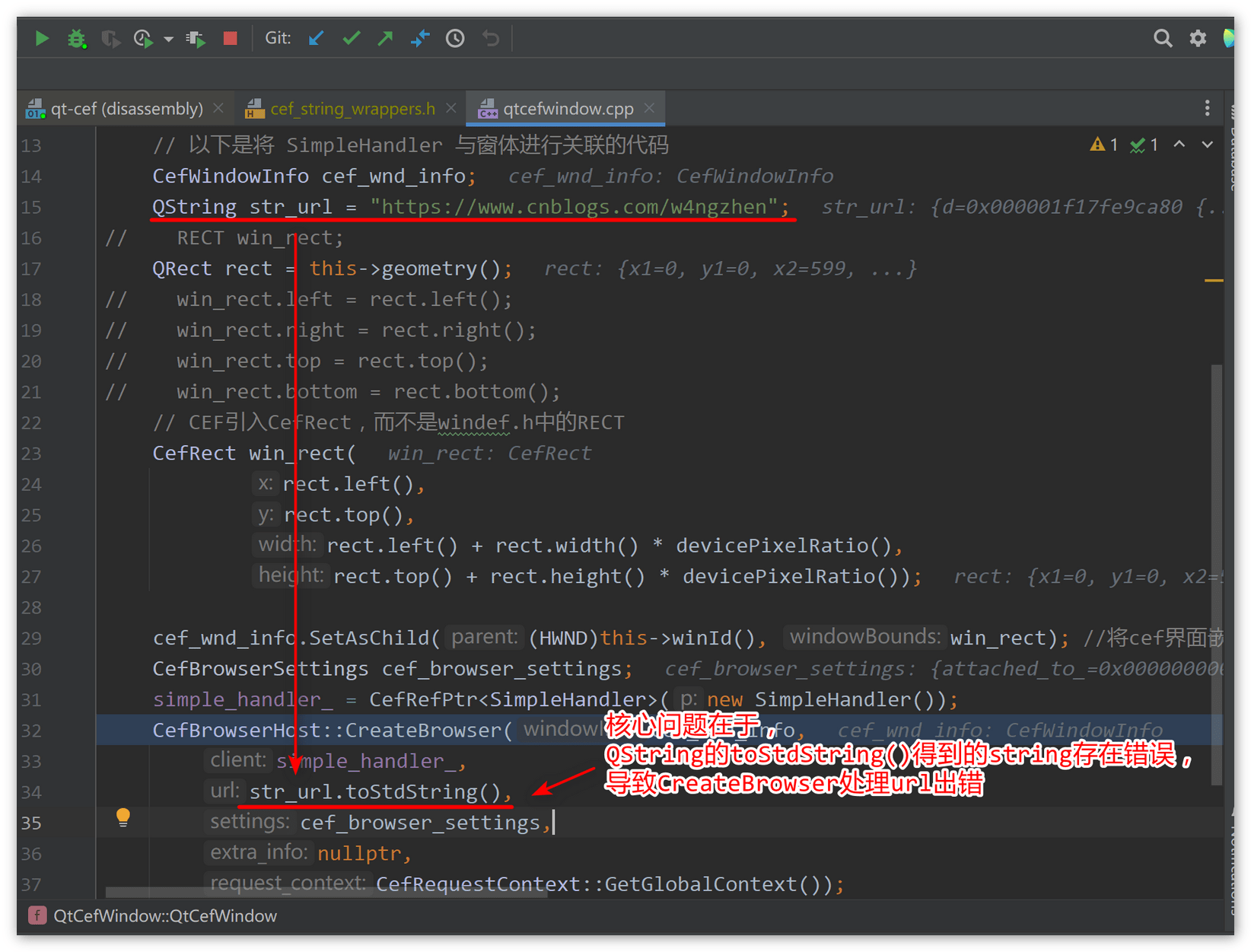
Task: Update project with blue Git arrow
Action: click(317, 38)
